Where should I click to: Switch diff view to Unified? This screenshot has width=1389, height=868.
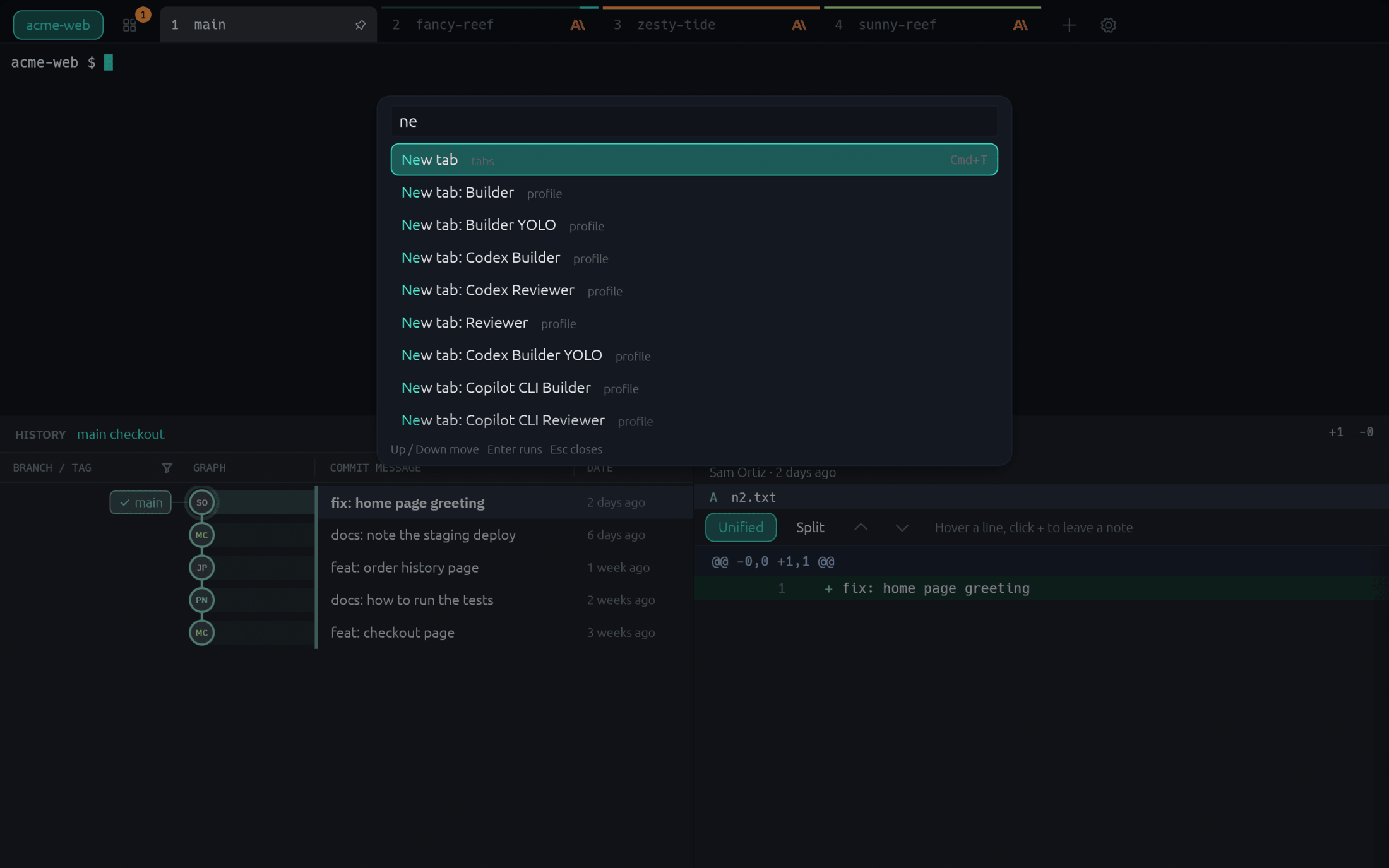click(741, 527)
